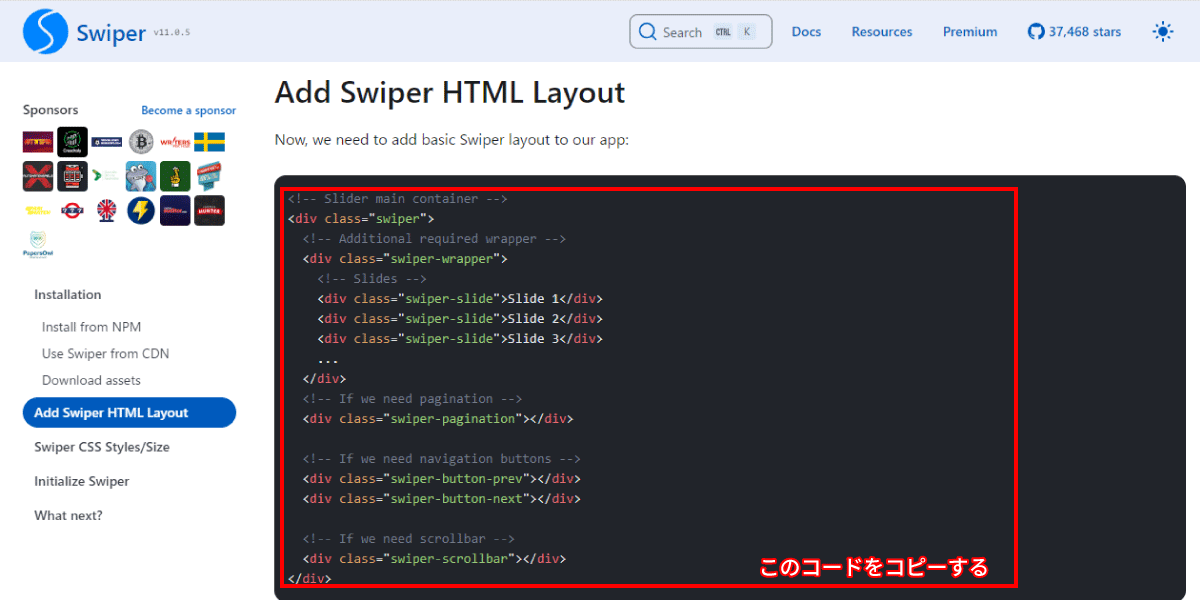Viewport: 1200px width, 600px height.
Task: Click the GitHub icon beside star count
Action: 1036,32
